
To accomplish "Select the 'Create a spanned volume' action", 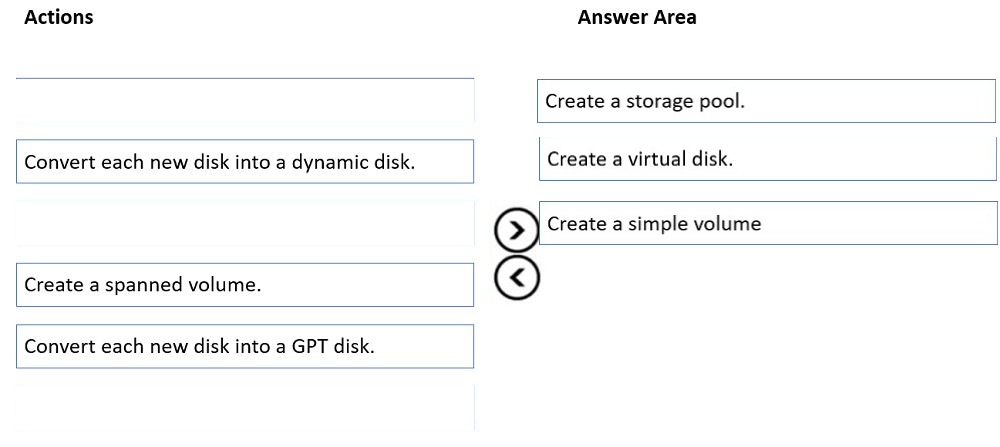I will [x=245, y=285].
